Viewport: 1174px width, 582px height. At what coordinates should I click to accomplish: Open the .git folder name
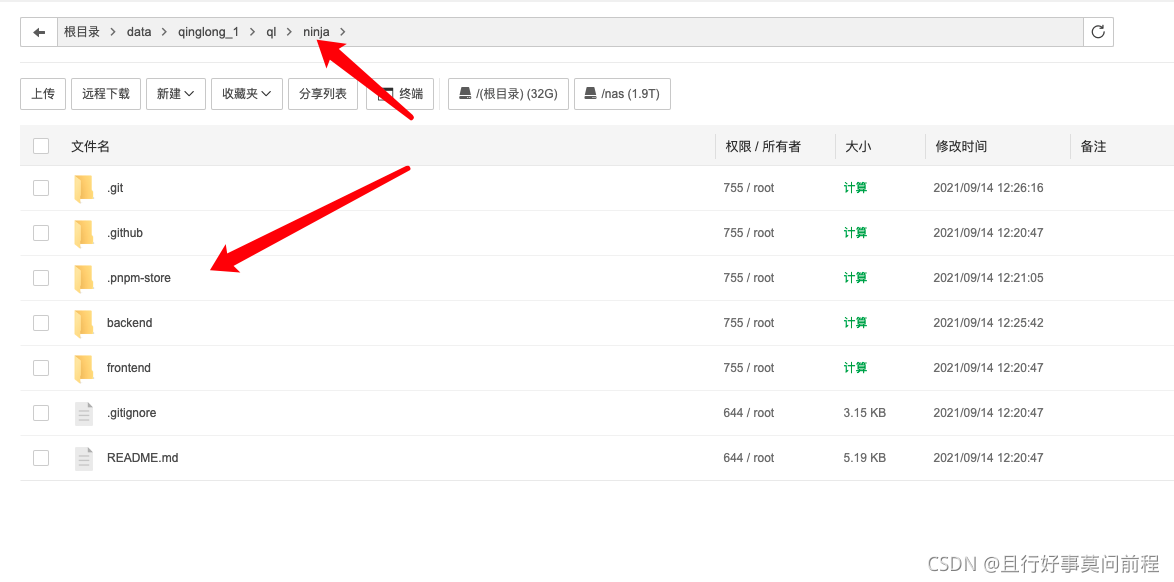point(115,188)
